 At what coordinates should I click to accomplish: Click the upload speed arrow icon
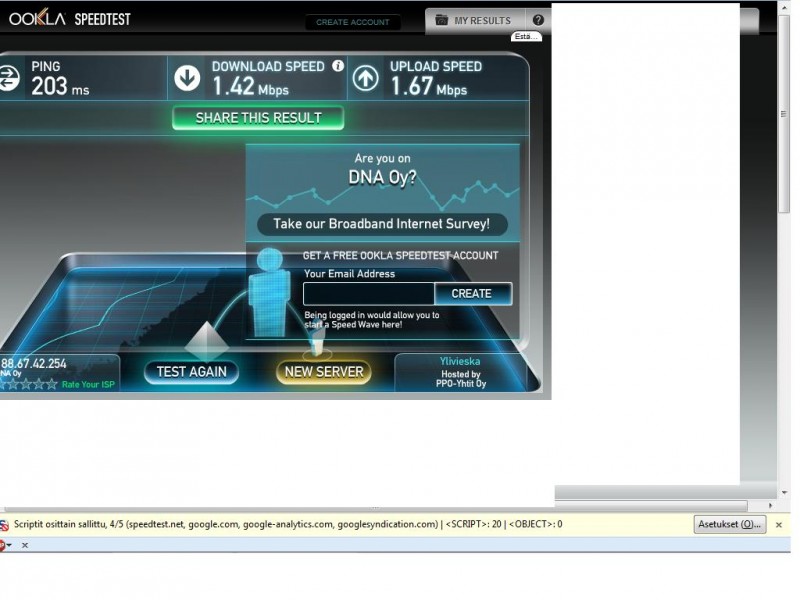pos(365,78)
